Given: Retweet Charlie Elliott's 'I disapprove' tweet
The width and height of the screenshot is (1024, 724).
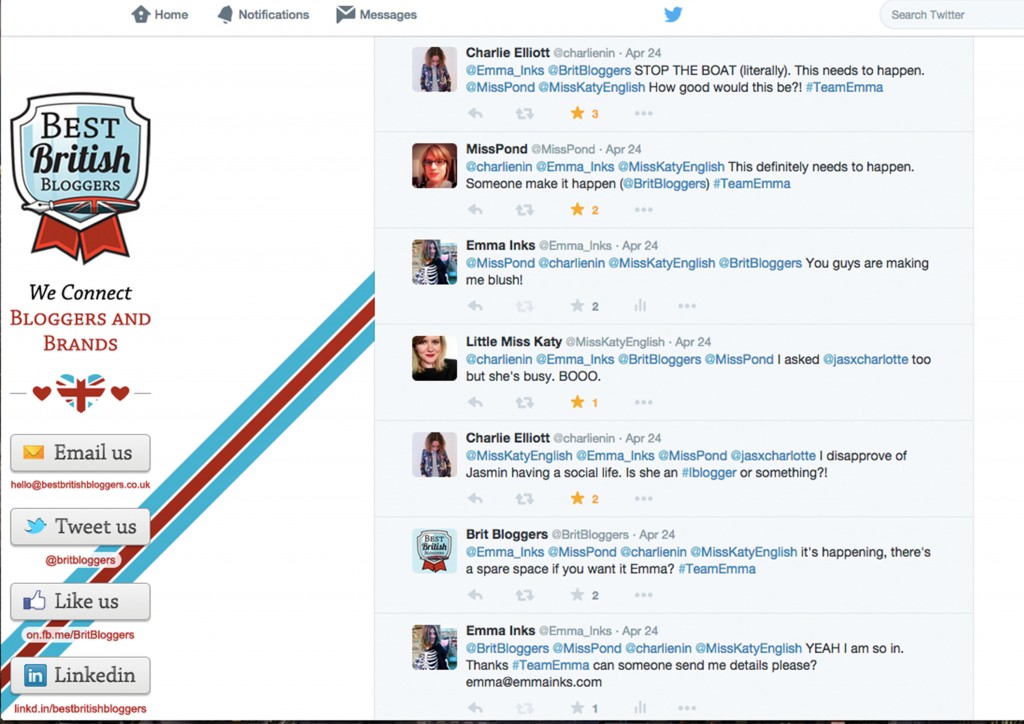Looking at the screenshot, I should point(524,499).
